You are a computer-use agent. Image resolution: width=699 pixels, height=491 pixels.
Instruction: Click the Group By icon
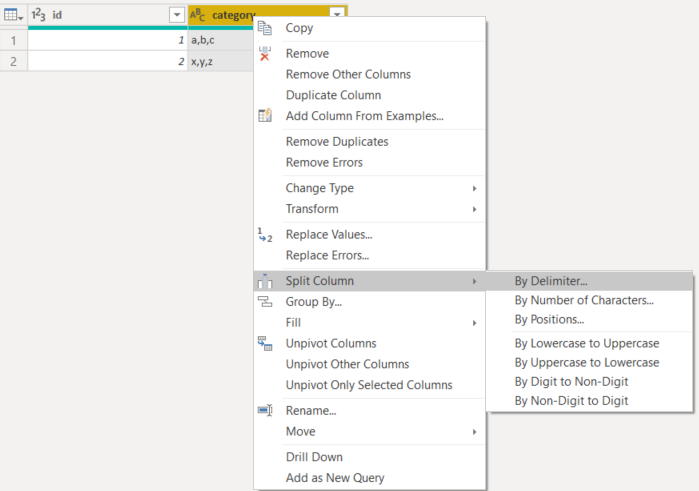(x=265, y=302)
